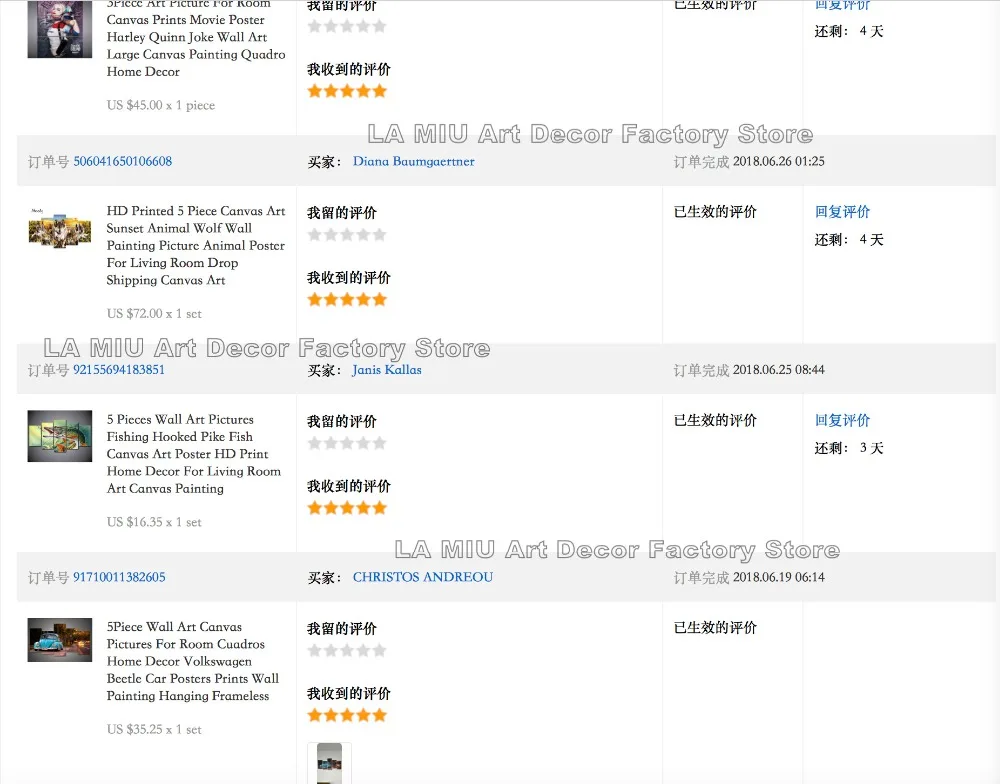The height and width of the screenshot is (784, 1000).
Task: View buyer CHRISTOS ANDREOU's profile
Action: [x=422, y=577]
